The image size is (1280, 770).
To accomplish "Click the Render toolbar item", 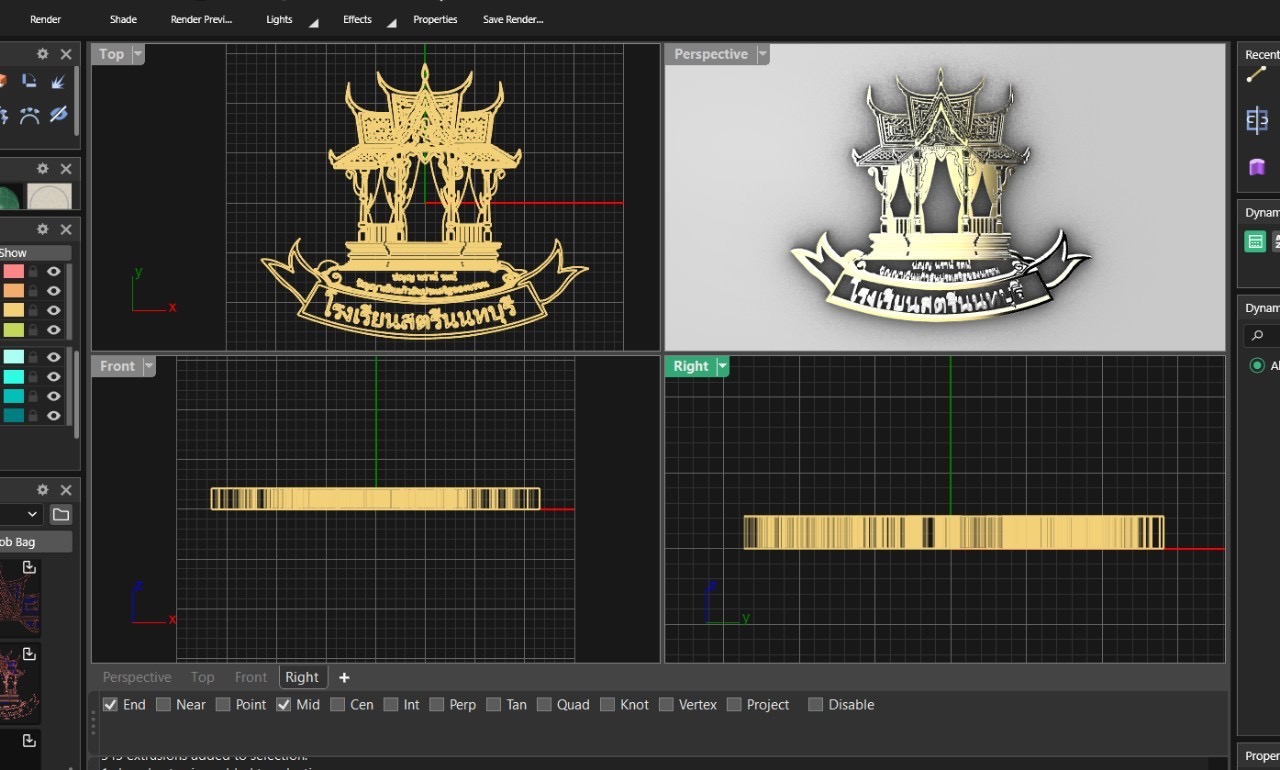I will (x=45, y=19).
